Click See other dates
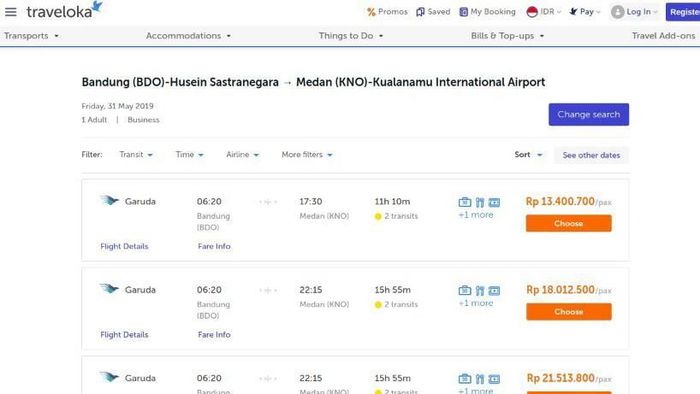The width and height of the screenshot is (700, 394). 591,155
